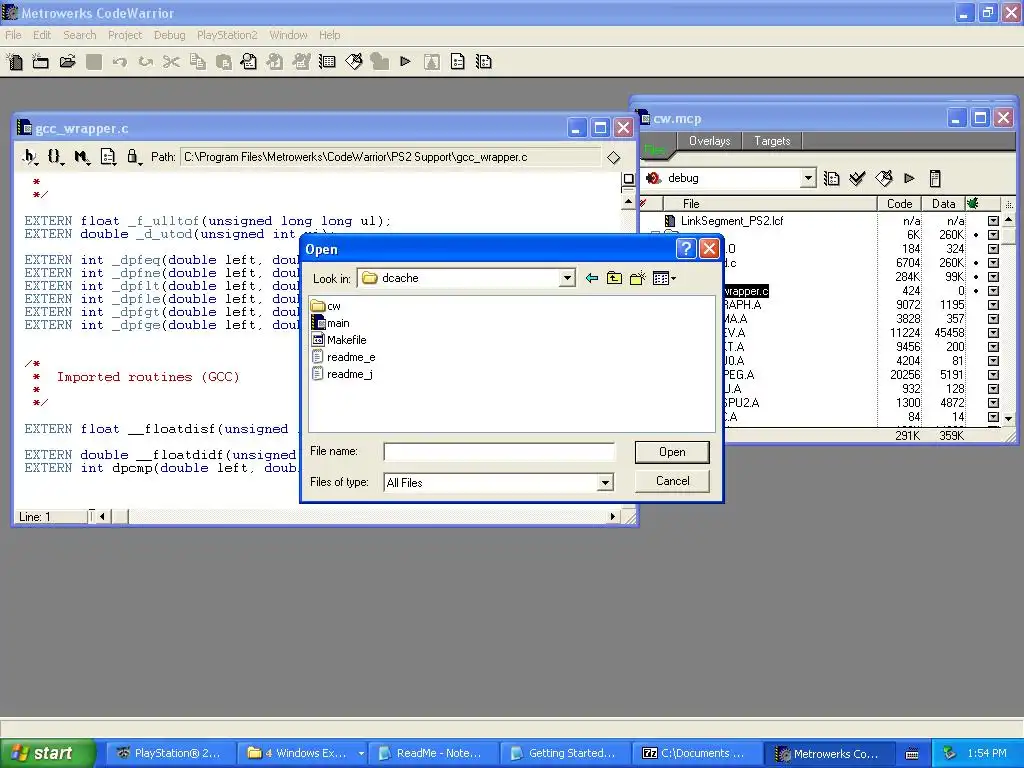Viewport: 1024px width, 768px height.
Task: Open the debug target dropdown in cw.mcp
Action: point(808,178)
